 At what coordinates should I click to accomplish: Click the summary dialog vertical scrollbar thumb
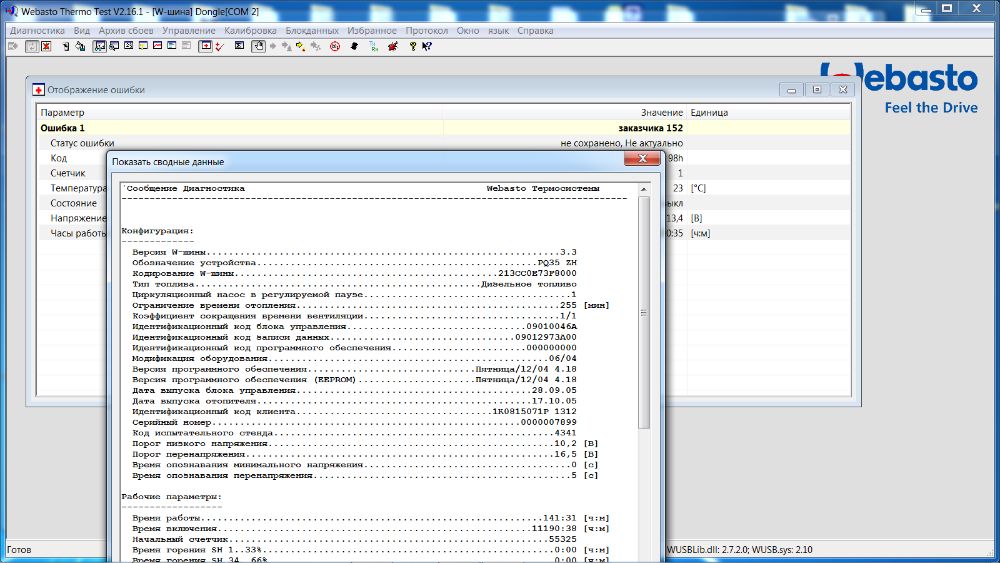[643, 312]
